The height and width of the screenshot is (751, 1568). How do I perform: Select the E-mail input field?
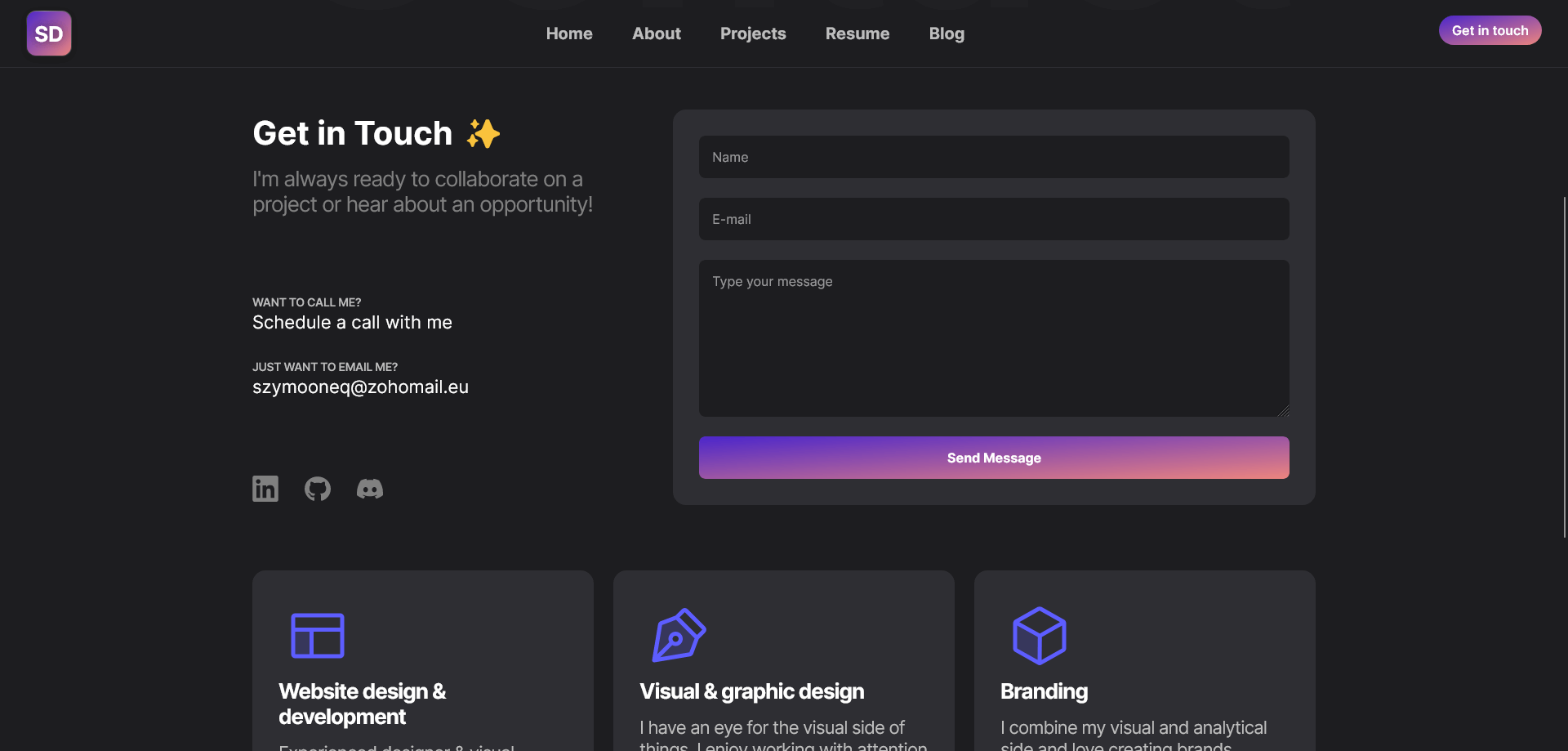click(993, 219)
